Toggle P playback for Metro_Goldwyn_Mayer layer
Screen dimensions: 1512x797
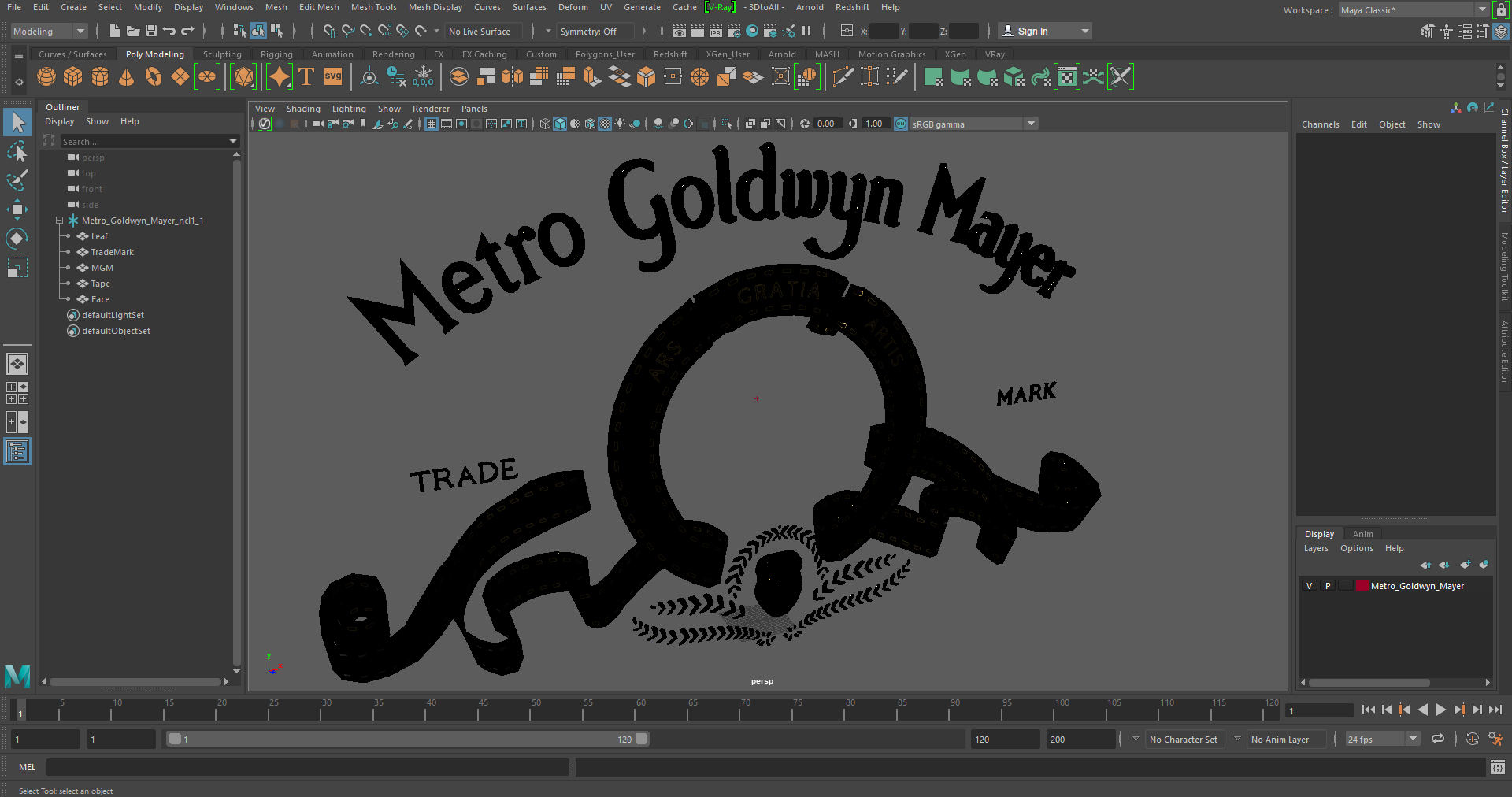tap(1328, 586)
